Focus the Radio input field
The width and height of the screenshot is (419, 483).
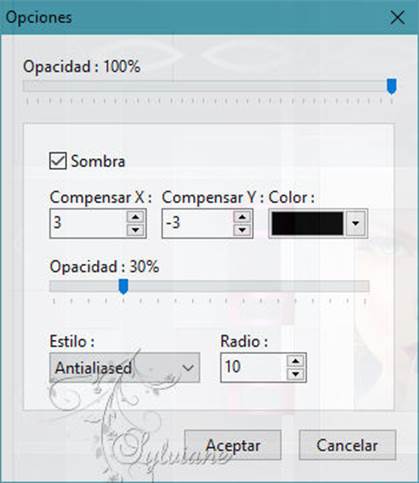pyautogui.click(x=254, y=368)
